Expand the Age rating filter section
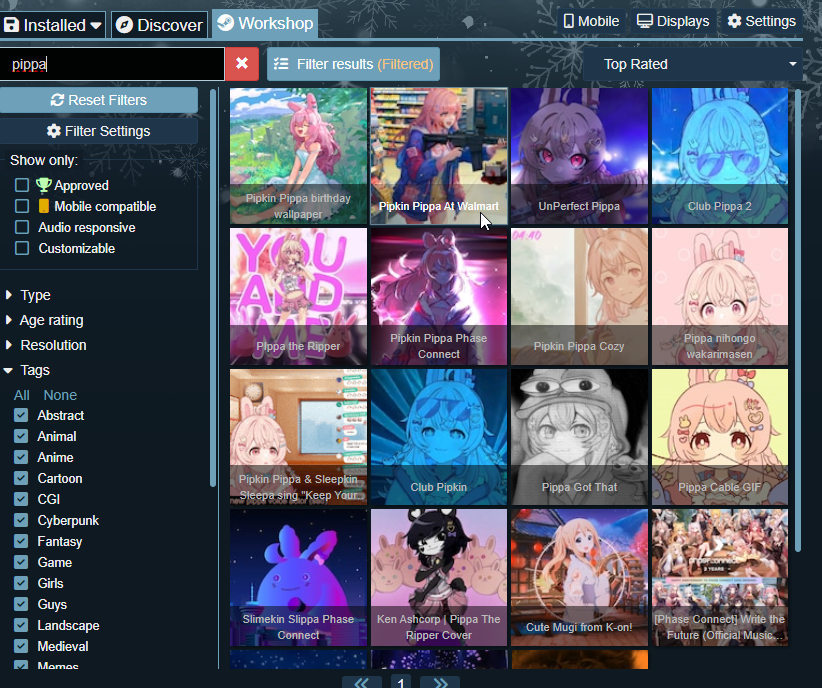The image size is (822, 688). (45, 320)
